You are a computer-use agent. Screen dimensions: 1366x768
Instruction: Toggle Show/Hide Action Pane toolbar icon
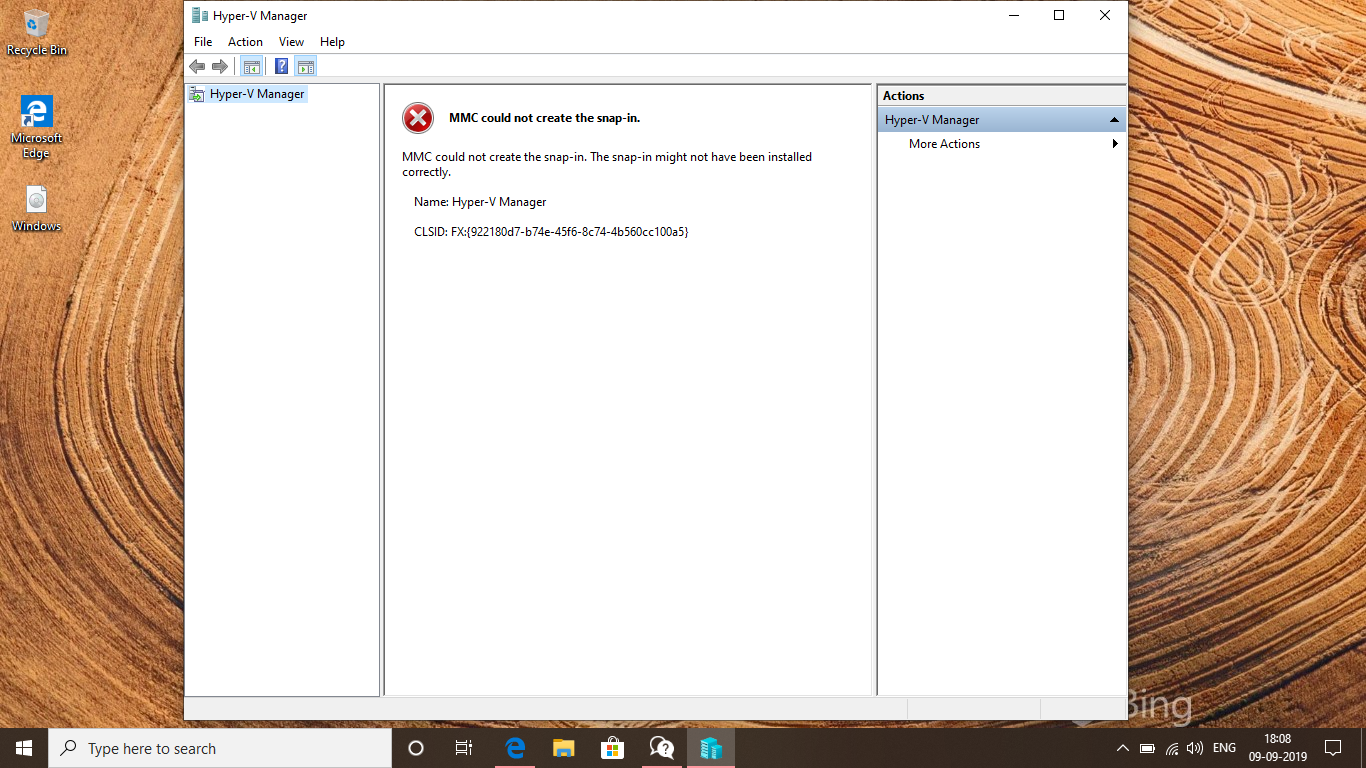[306, 66]
